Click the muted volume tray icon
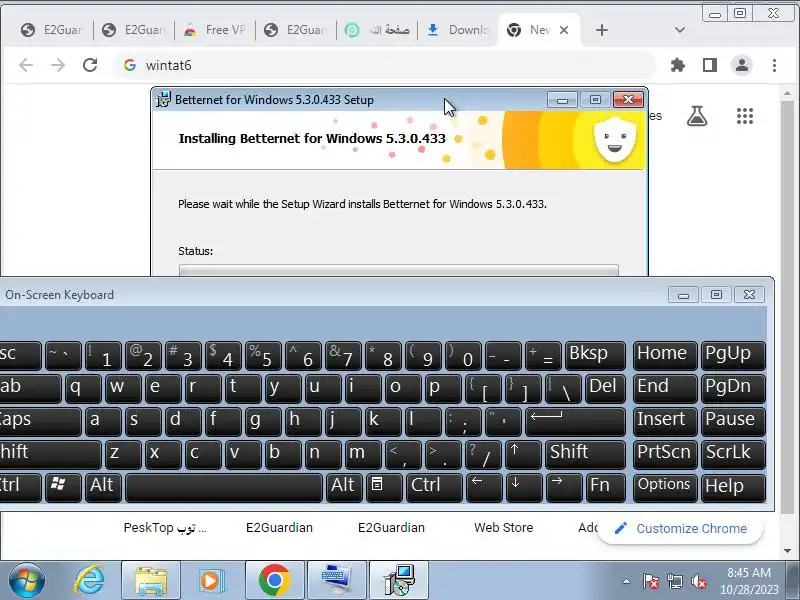800x600 pixels. (x=698, y=581)
